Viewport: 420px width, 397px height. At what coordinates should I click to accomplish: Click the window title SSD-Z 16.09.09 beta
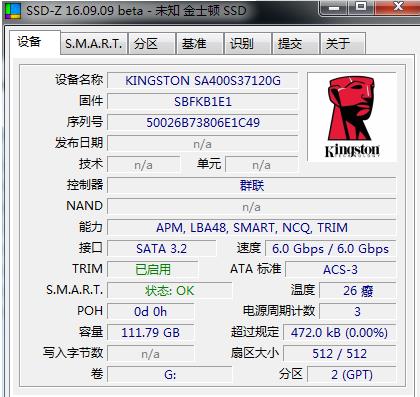point(85,11)
